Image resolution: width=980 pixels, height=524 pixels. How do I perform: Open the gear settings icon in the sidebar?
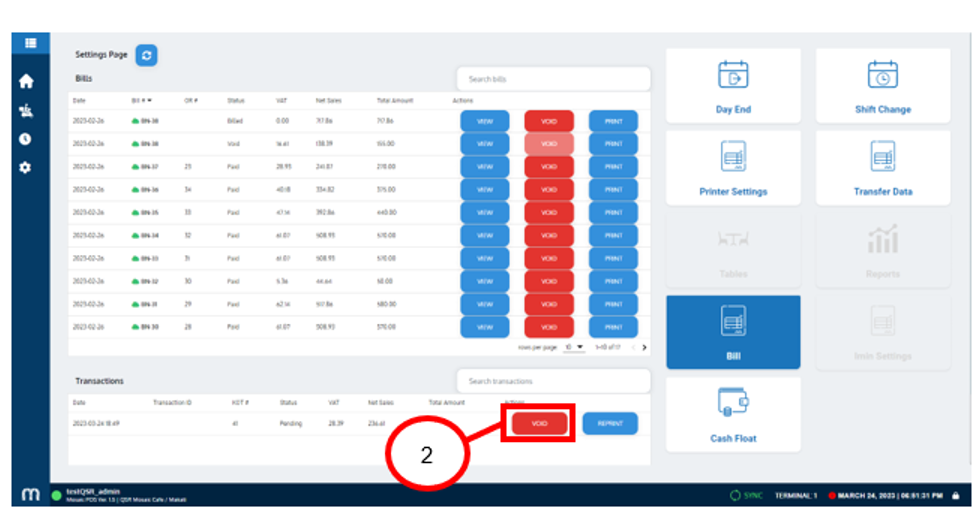26,167
